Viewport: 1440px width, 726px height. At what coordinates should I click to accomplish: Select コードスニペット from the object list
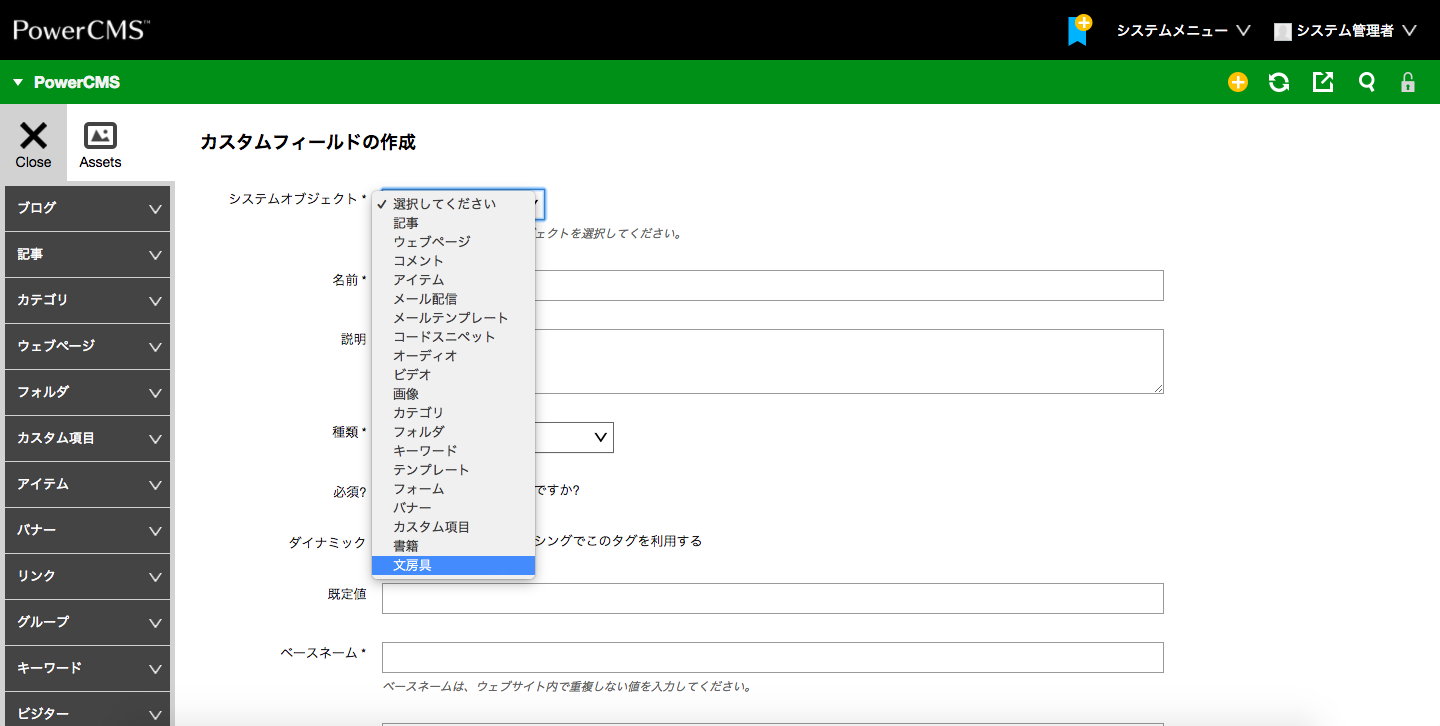453,337
